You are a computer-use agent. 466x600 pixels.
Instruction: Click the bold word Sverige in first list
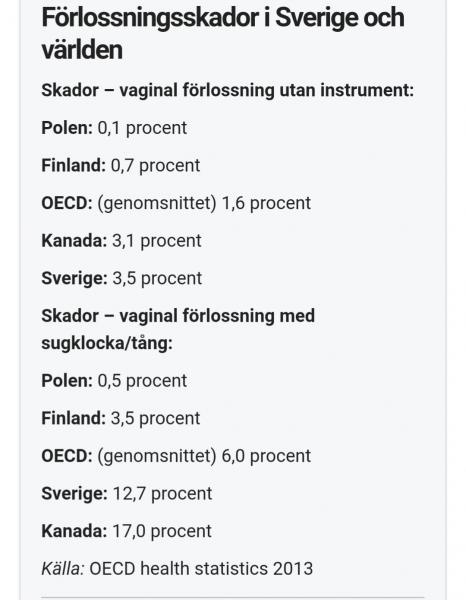pos(75,278)
